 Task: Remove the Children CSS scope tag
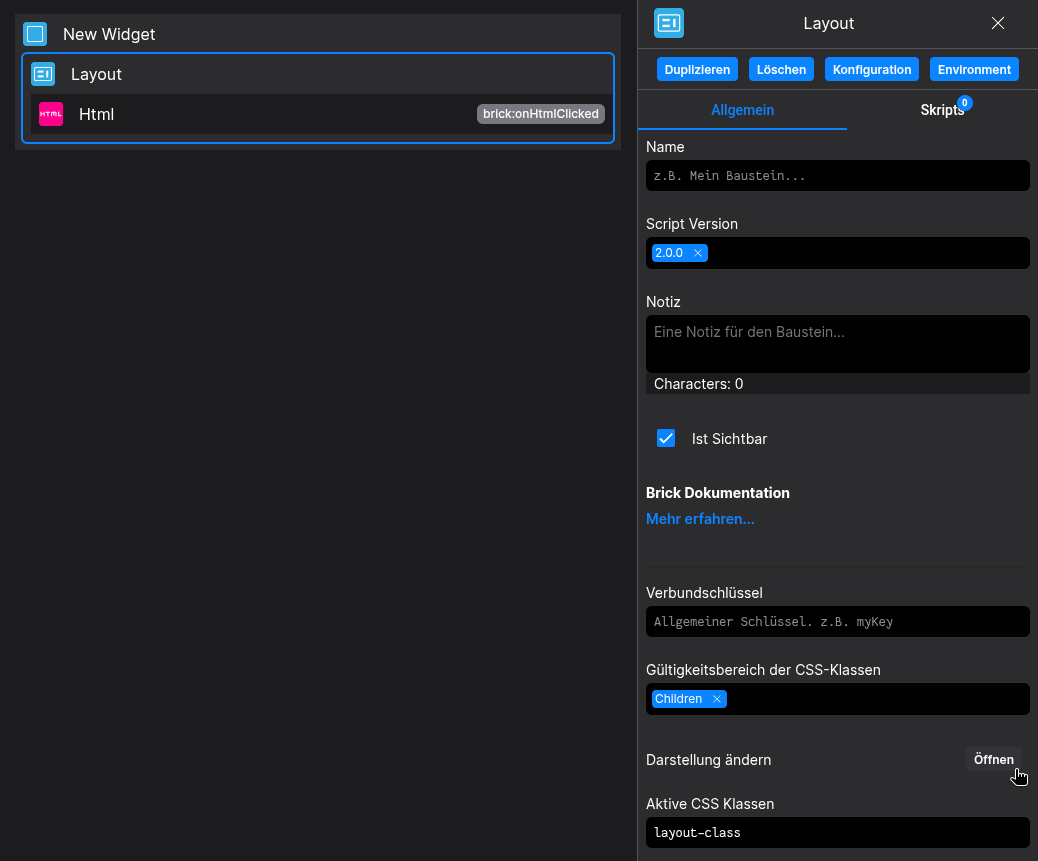(x=717, y=699)
